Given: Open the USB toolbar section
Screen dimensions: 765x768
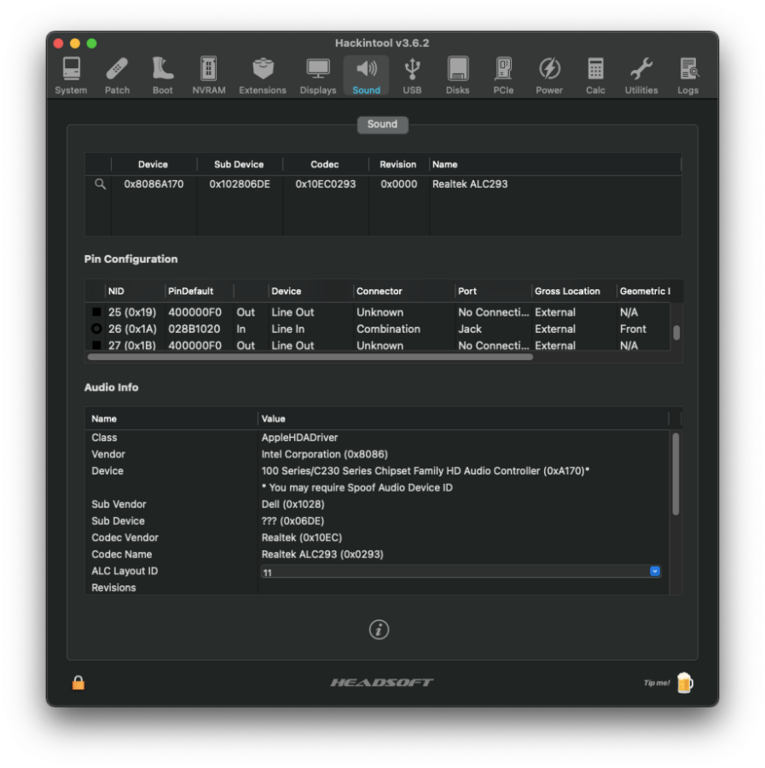Looking at the screenshot, I should pyautogui.click(x=412, y=75).
